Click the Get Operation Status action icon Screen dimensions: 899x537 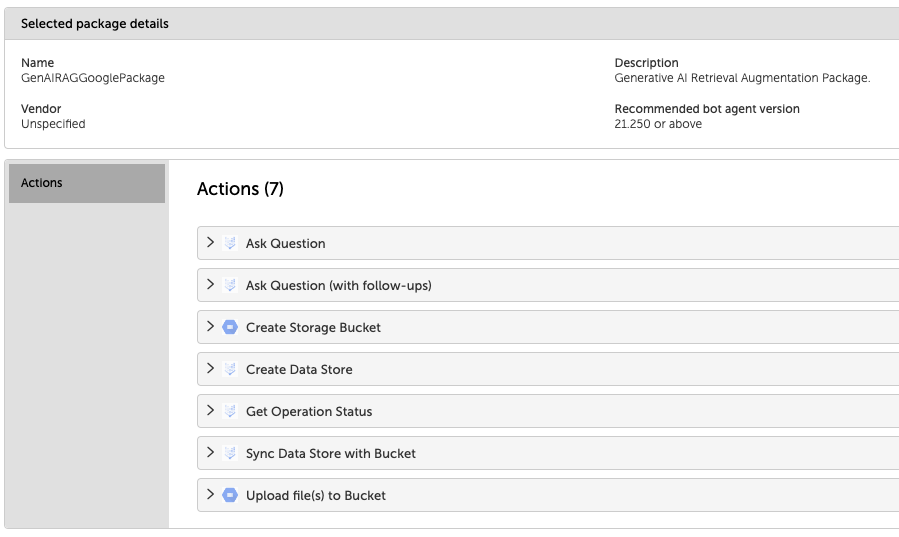tap(230, 411)
